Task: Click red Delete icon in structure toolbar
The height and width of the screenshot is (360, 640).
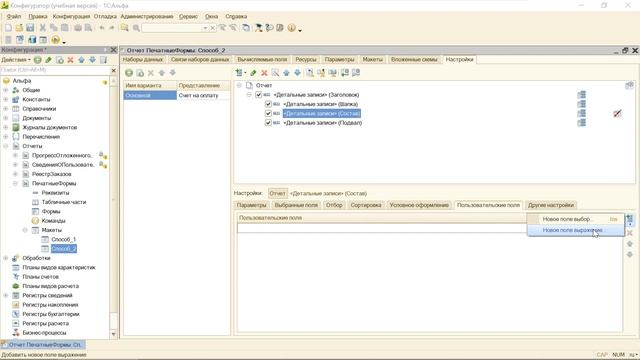Action: coord(264,73)
